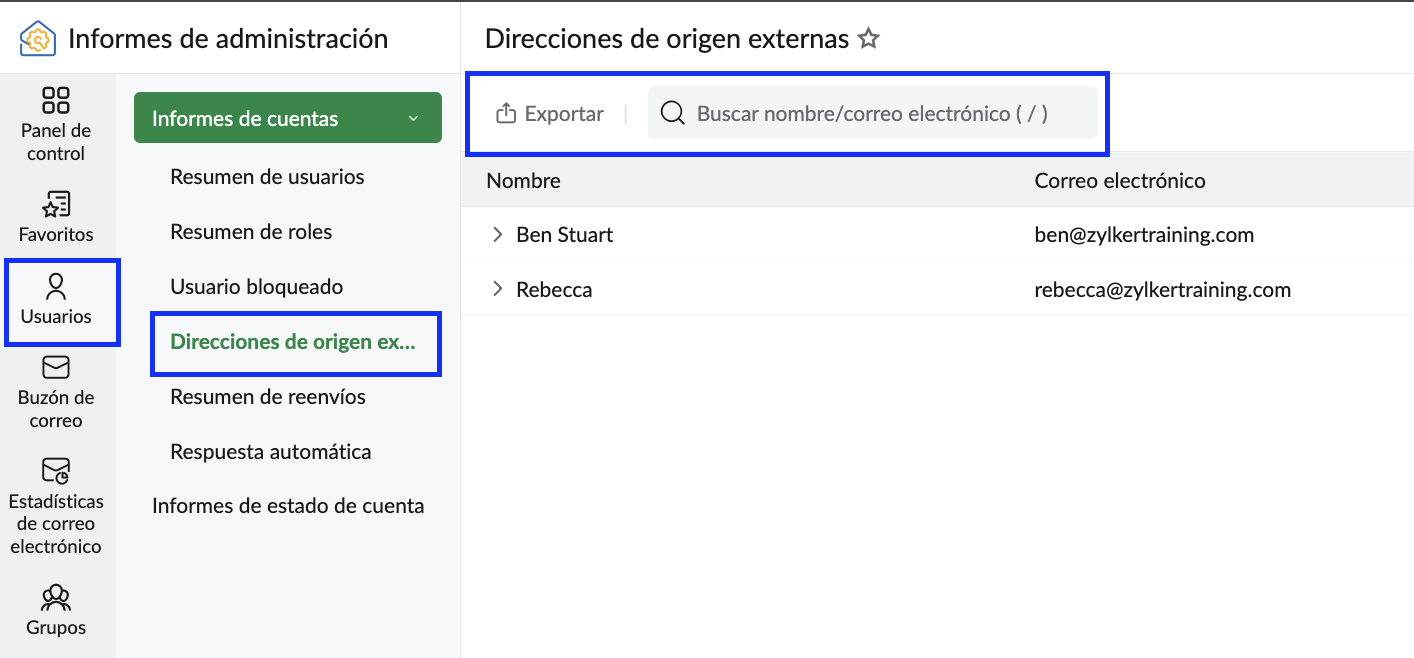Select the Rebecca name cell
Image resolution: width=1414 pixels, height=658 pixels.
554,290
